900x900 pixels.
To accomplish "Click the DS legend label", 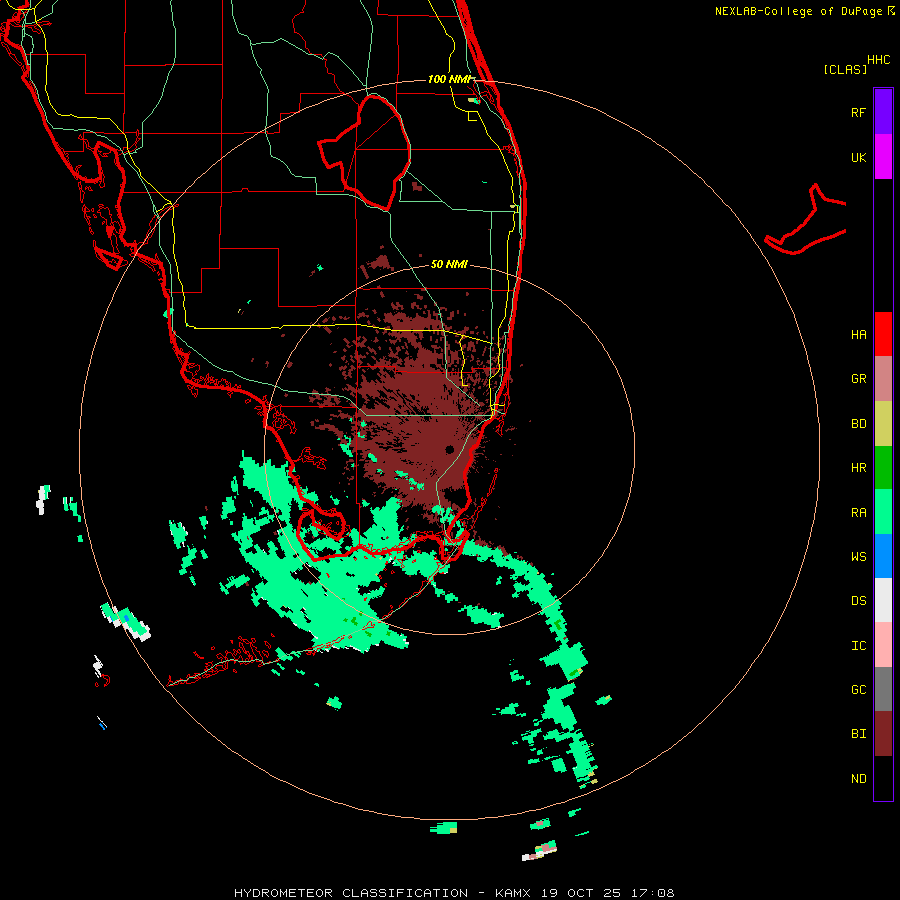I will coord(858,601).
